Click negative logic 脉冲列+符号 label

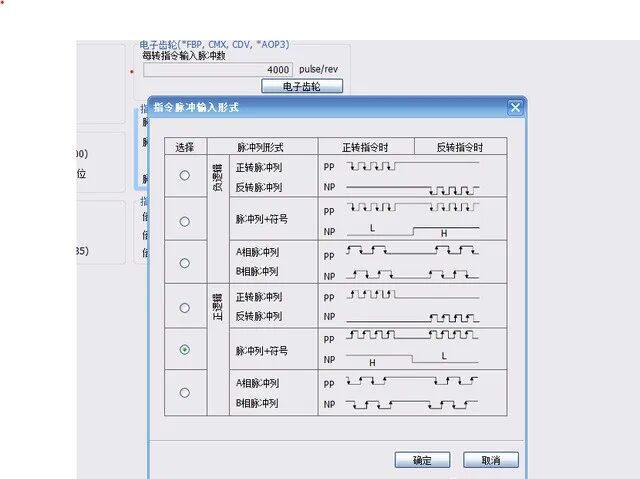[262, 219]
